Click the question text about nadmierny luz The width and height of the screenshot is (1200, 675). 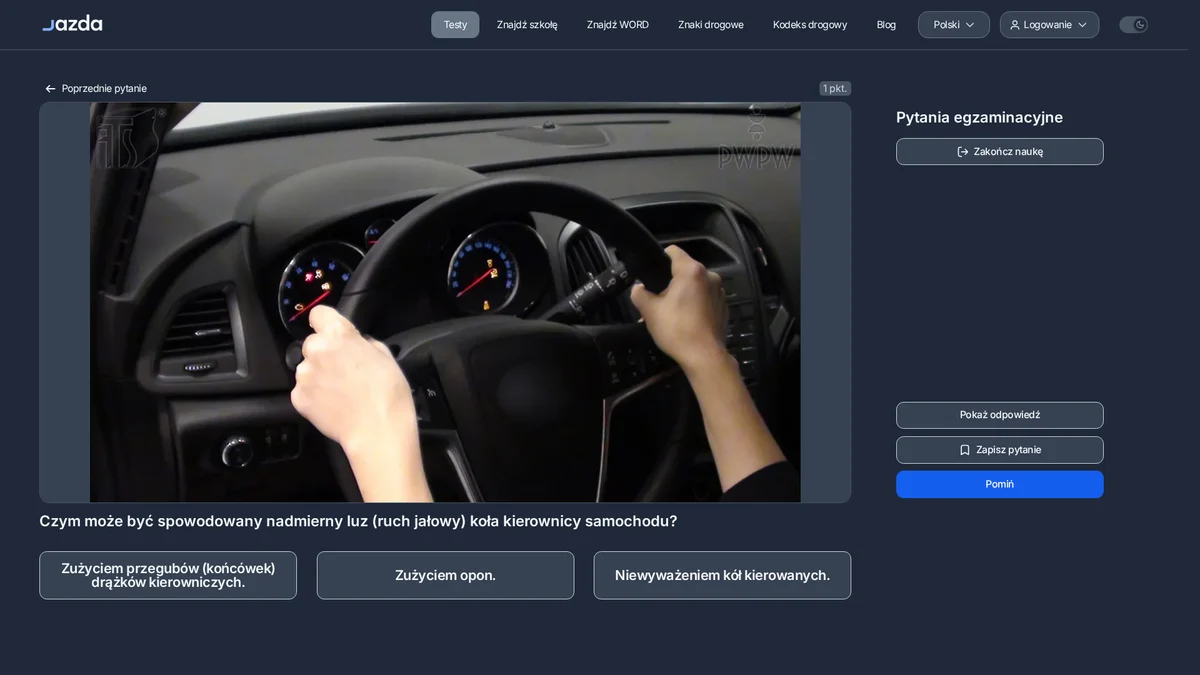[358, 521]
